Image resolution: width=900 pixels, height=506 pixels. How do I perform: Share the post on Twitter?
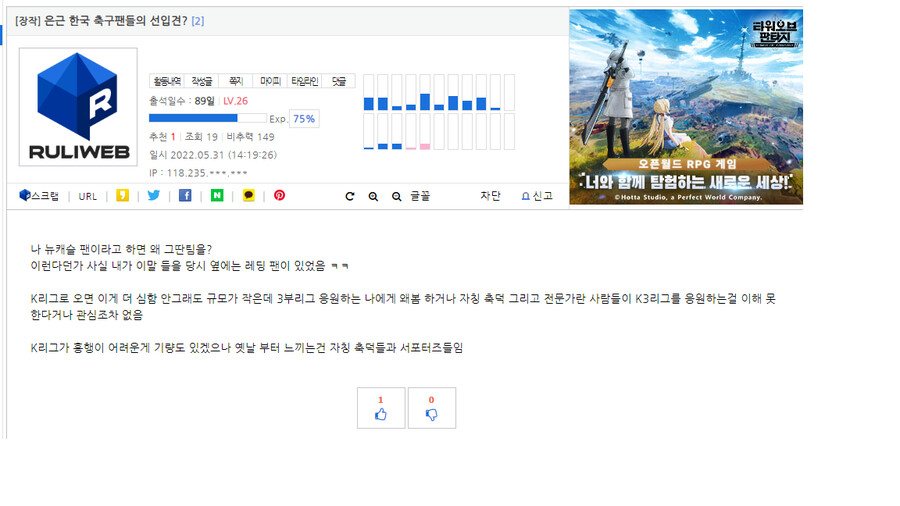(154, 196)
